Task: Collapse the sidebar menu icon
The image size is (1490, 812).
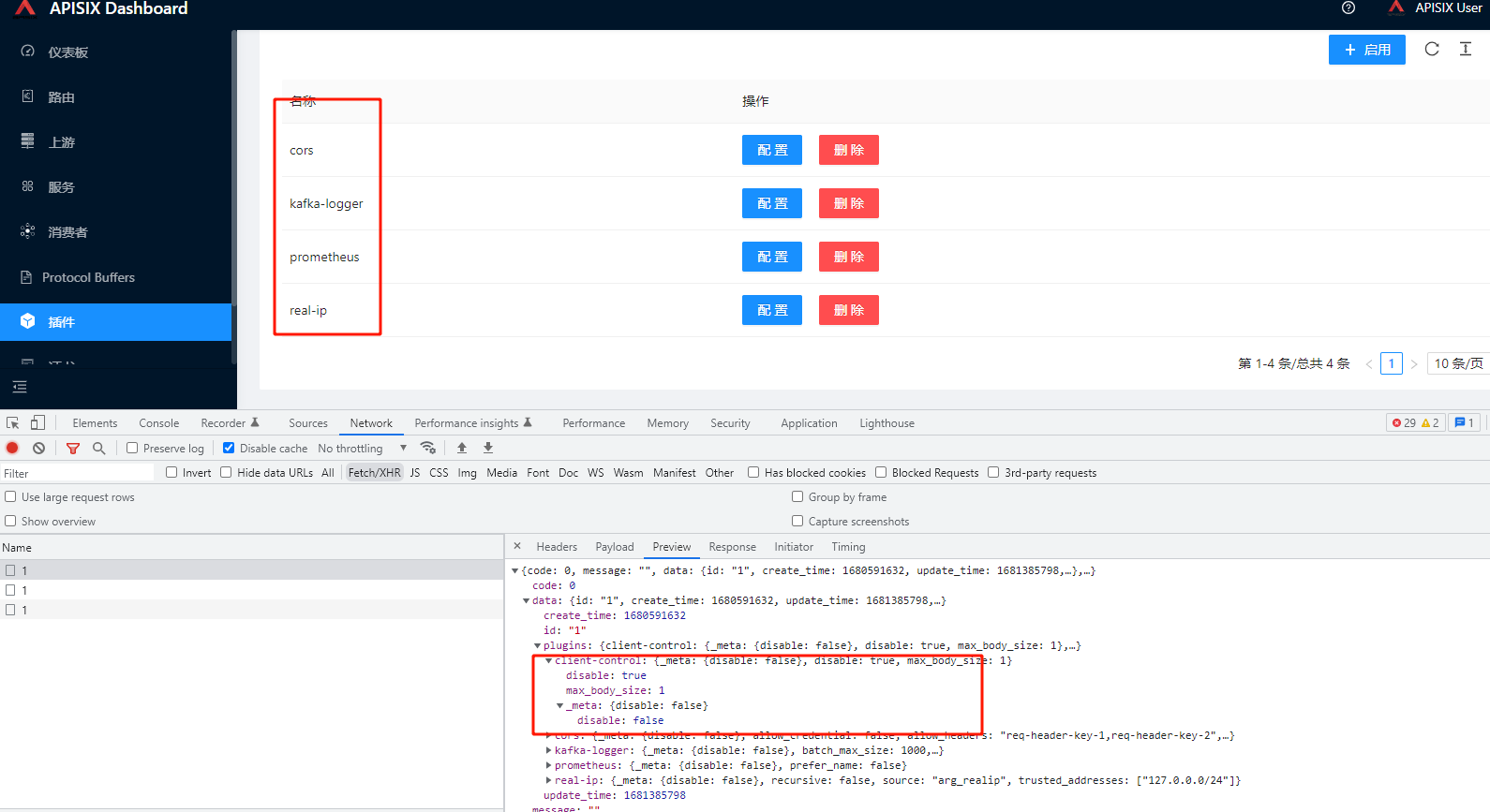Action: 20,387
